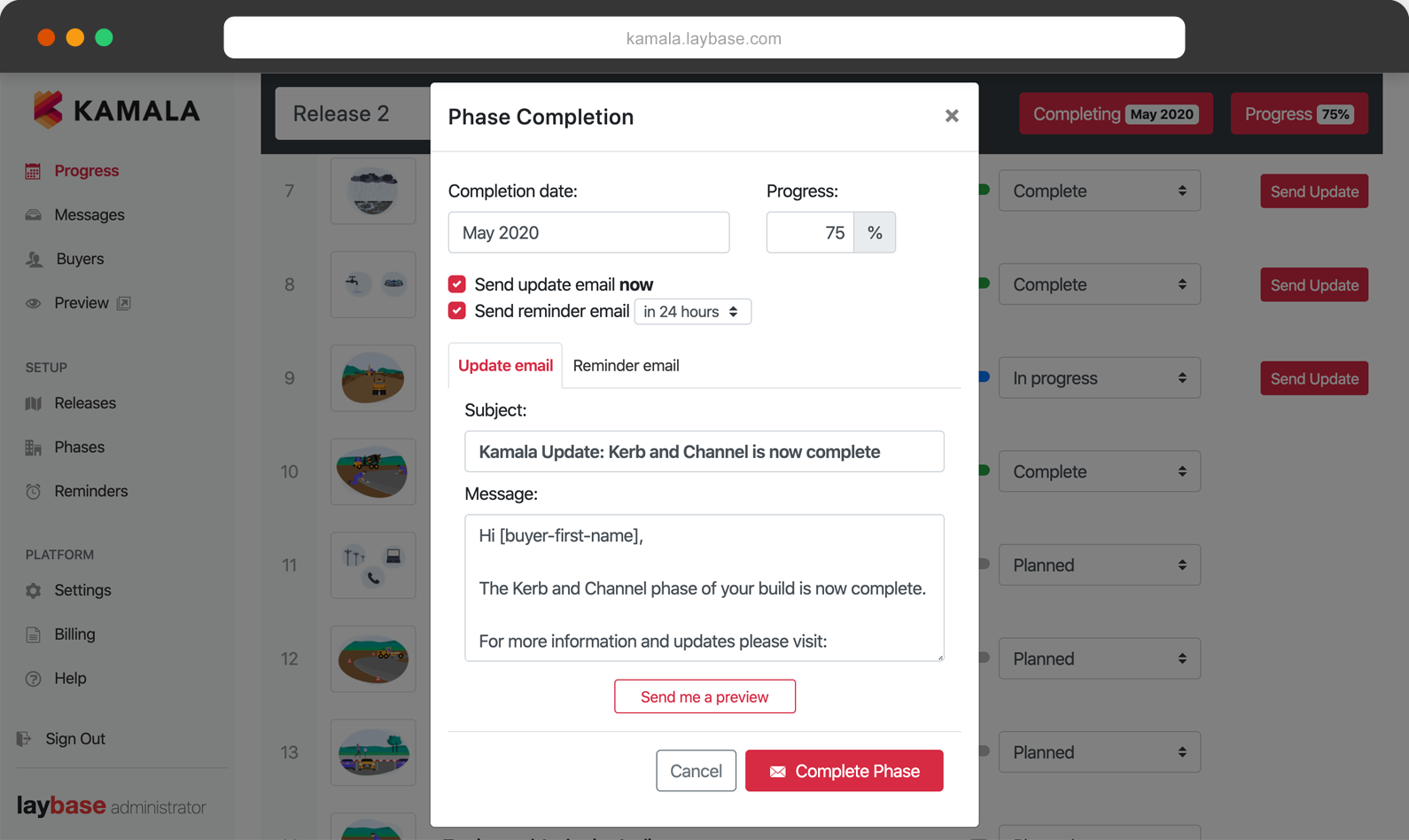Screen dimensions: 1409x840
Task: Select the Update email tab
Action: click(505, 365)
